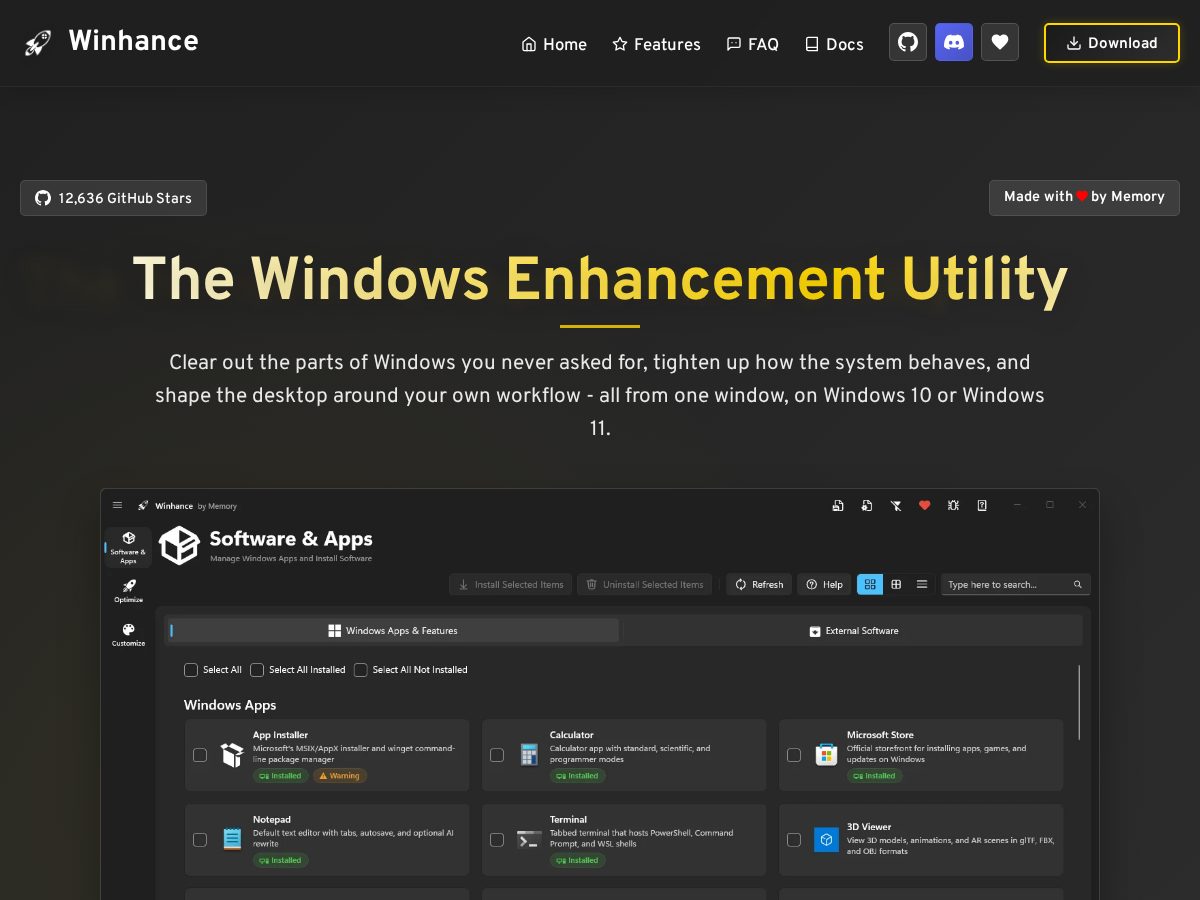Click the Installed badge under Calculator

(578, 776)
